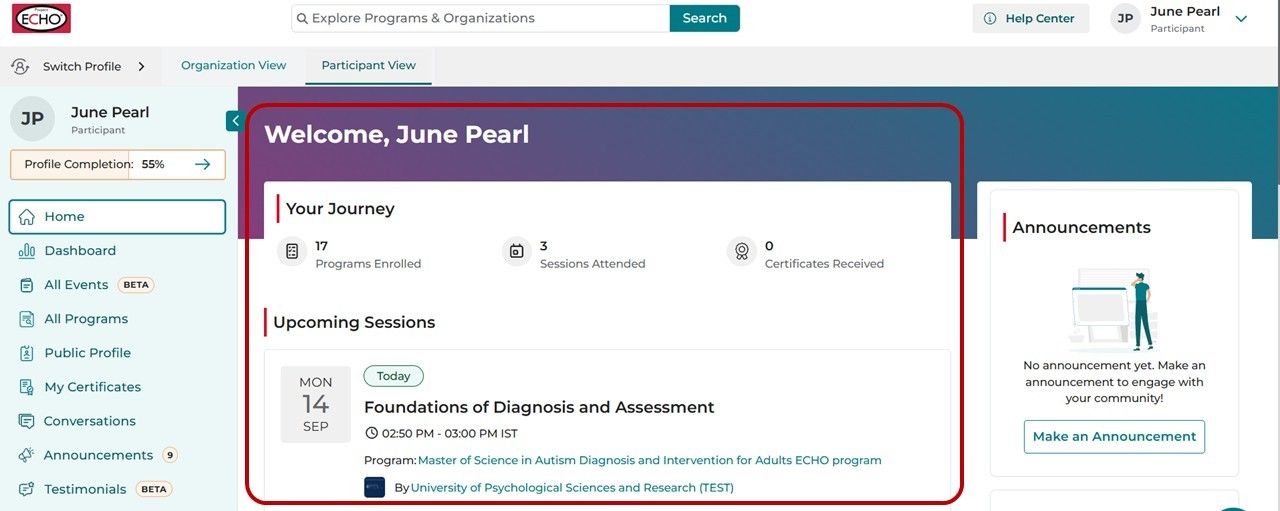Expand Switch Profile chevron
The image size is (1280, 511).
pyautogui.click(x=141, y=67)
